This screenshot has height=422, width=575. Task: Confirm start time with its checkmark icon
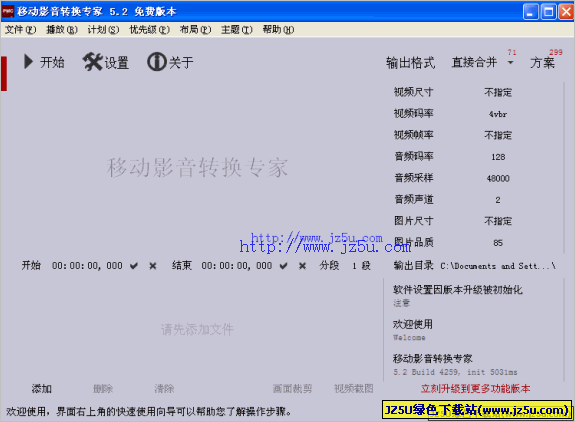134,266
